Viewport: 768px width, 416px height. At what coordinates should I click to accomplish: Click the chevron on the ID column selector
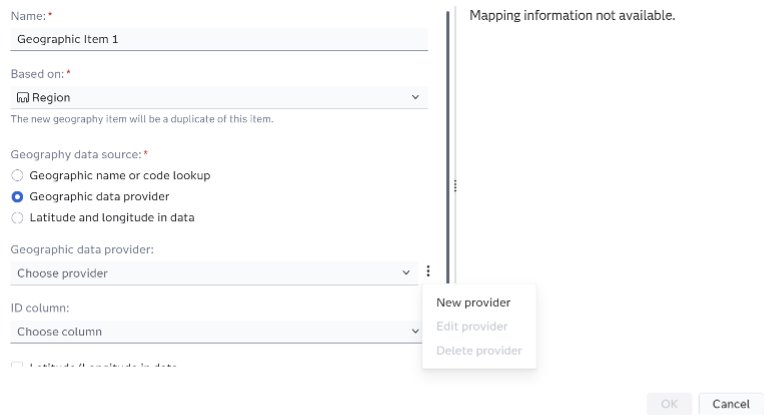pyautogui.click(x=415, y=331)
